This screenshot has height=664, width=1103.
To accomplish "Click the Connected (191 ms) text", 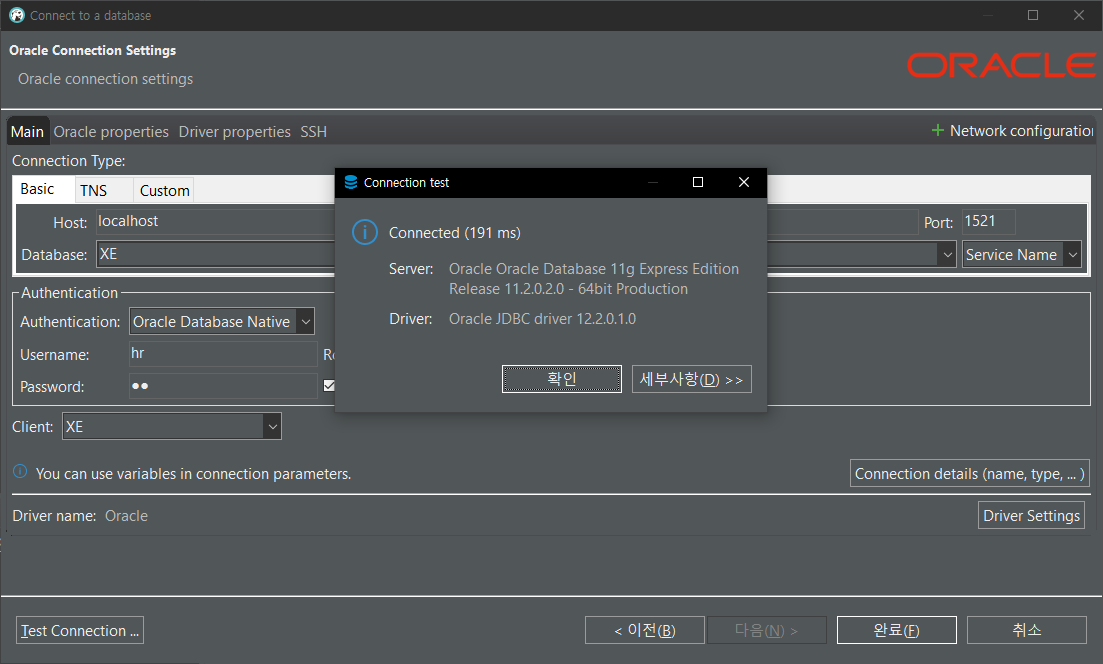I will [454, 233].
